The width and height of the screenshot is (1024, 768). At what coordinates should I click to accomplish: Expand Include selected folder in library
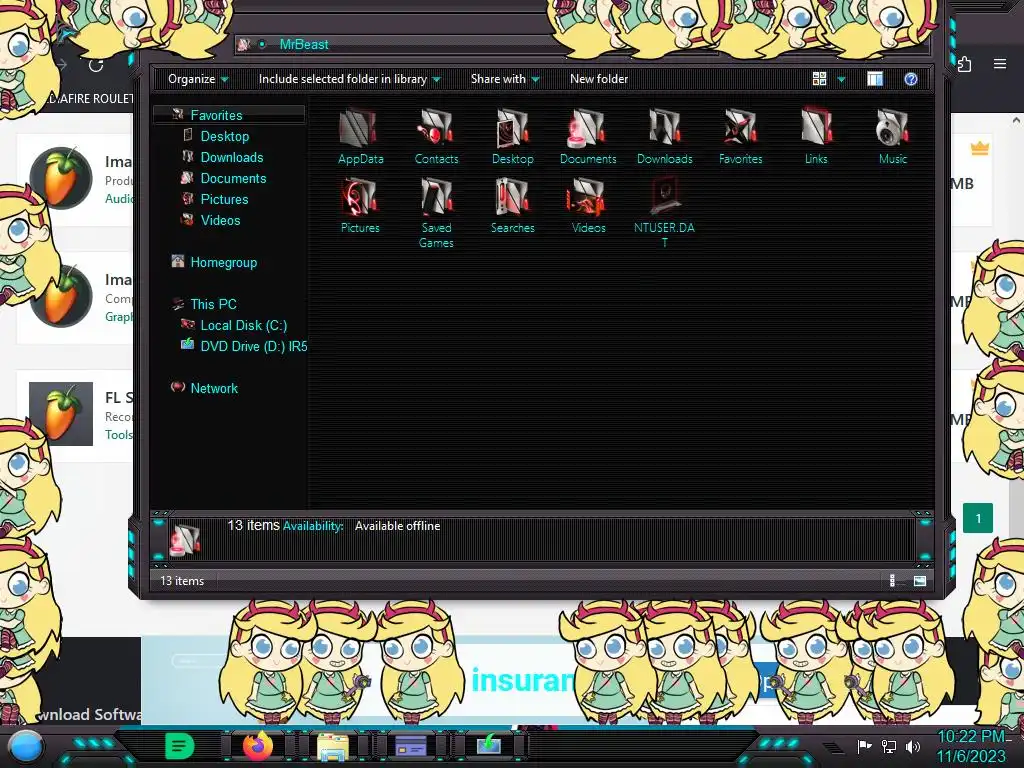pyautogui.click(x=349, y=79)
